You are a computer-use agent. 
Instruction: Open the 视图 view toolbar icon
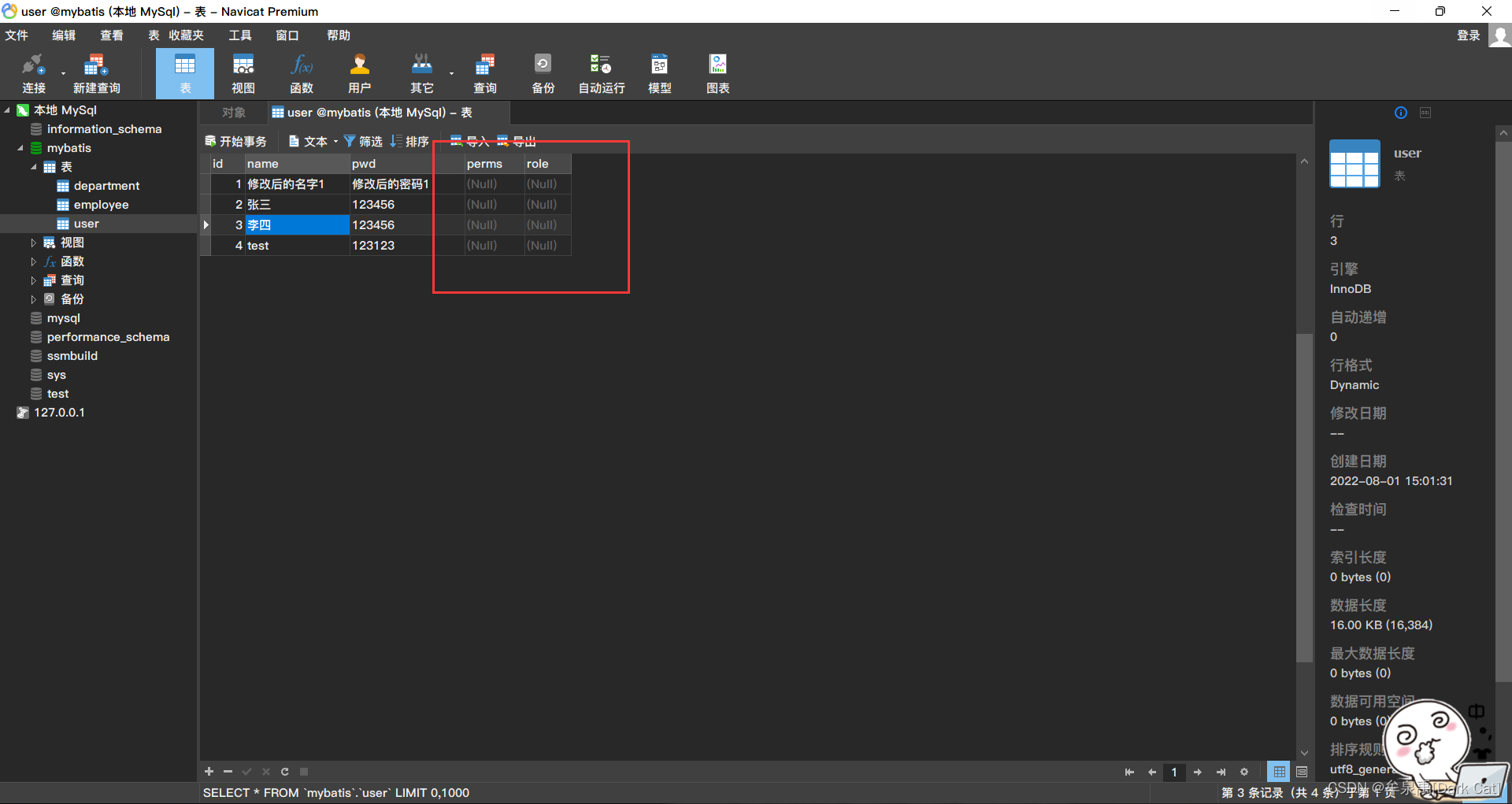tap(243, 73)
